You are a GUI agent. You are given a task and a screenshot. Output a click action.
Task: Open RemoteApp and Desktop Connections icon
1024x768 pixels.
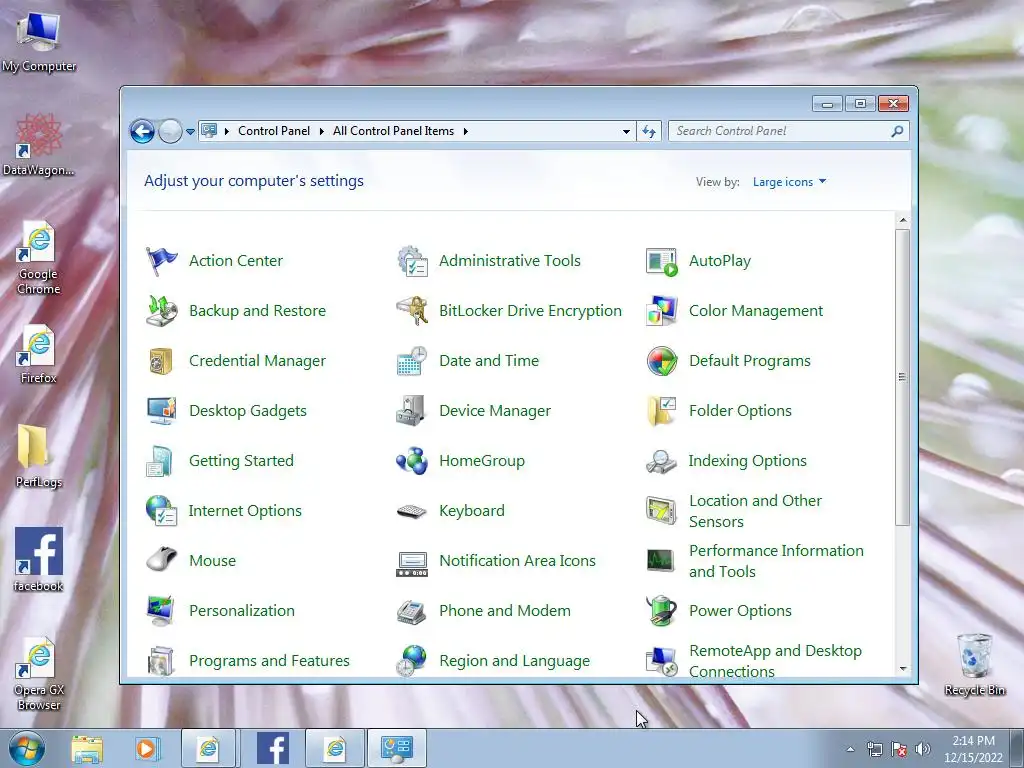(662, 660)
